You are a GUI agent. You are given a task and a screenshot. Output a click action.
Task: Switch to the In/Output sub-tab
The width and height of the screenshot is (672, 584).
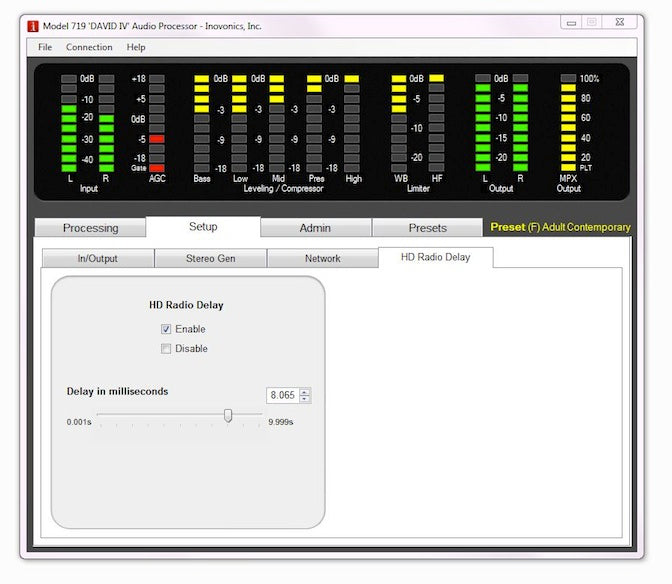97,258
